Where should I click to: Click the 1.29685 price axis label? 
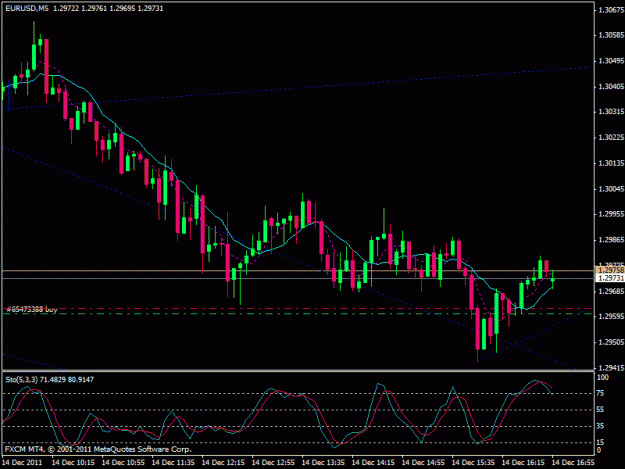point(611,291)
